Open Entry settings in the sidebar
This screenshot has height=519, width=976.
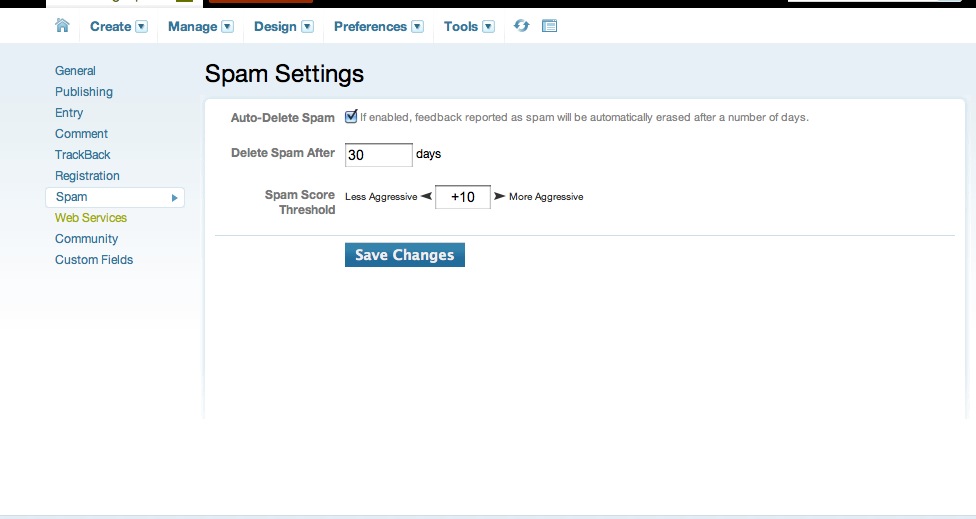tap(69, 113)
